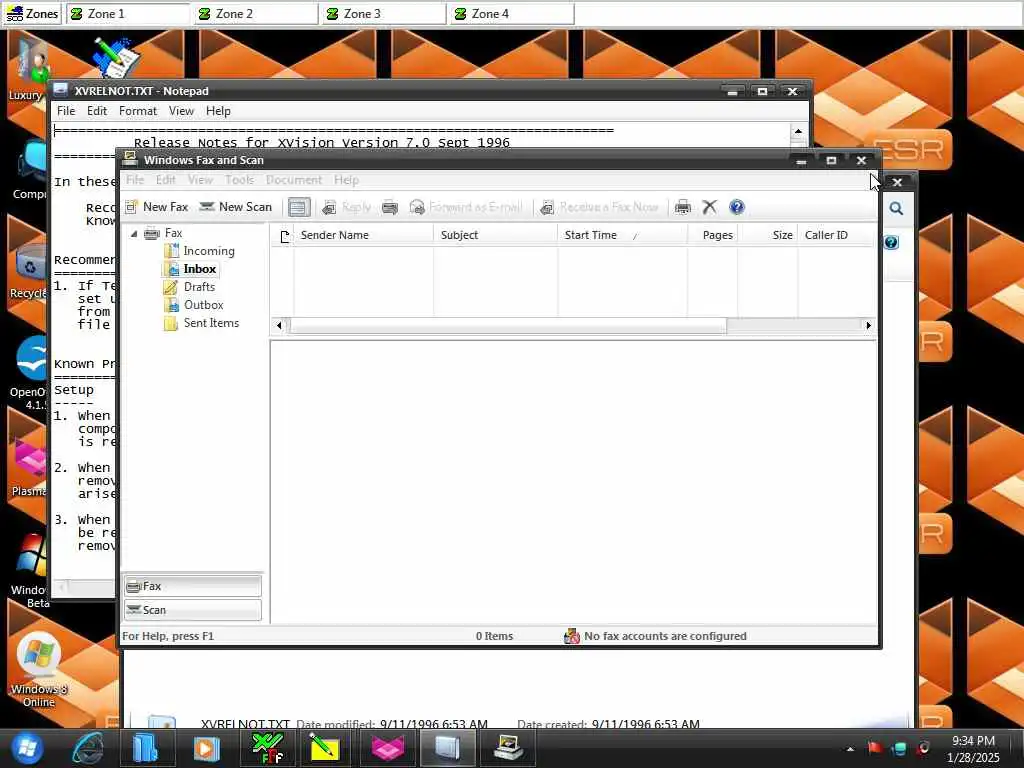Sort by Start Time column header
This screenshot has width=1024, height=768.
622,235
